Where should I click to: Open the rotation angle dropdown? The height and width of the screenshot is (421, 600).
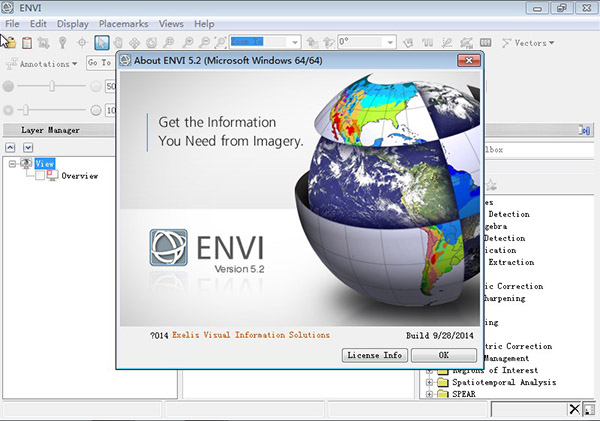tap(390, 42)
